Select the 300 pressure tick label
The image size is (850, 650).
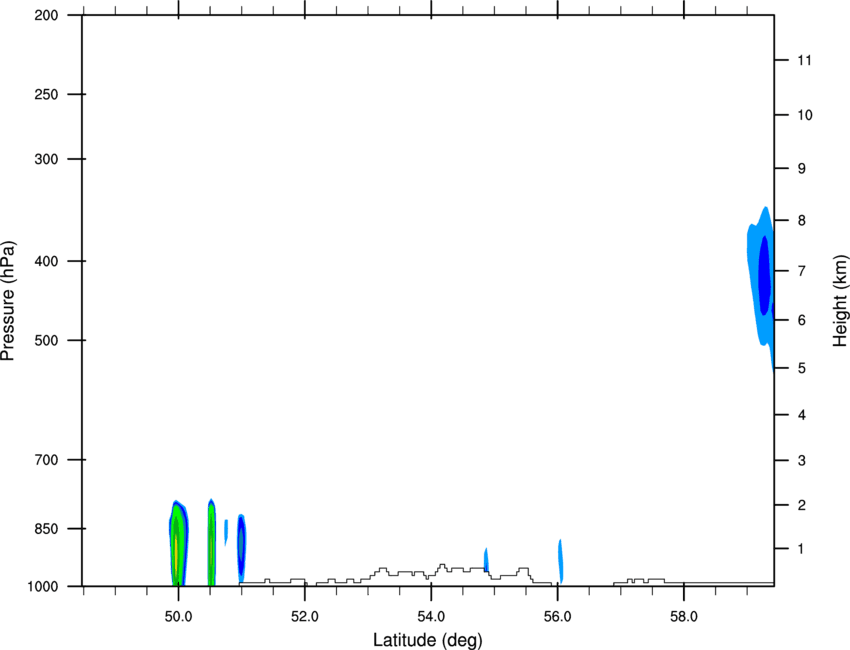46,159
